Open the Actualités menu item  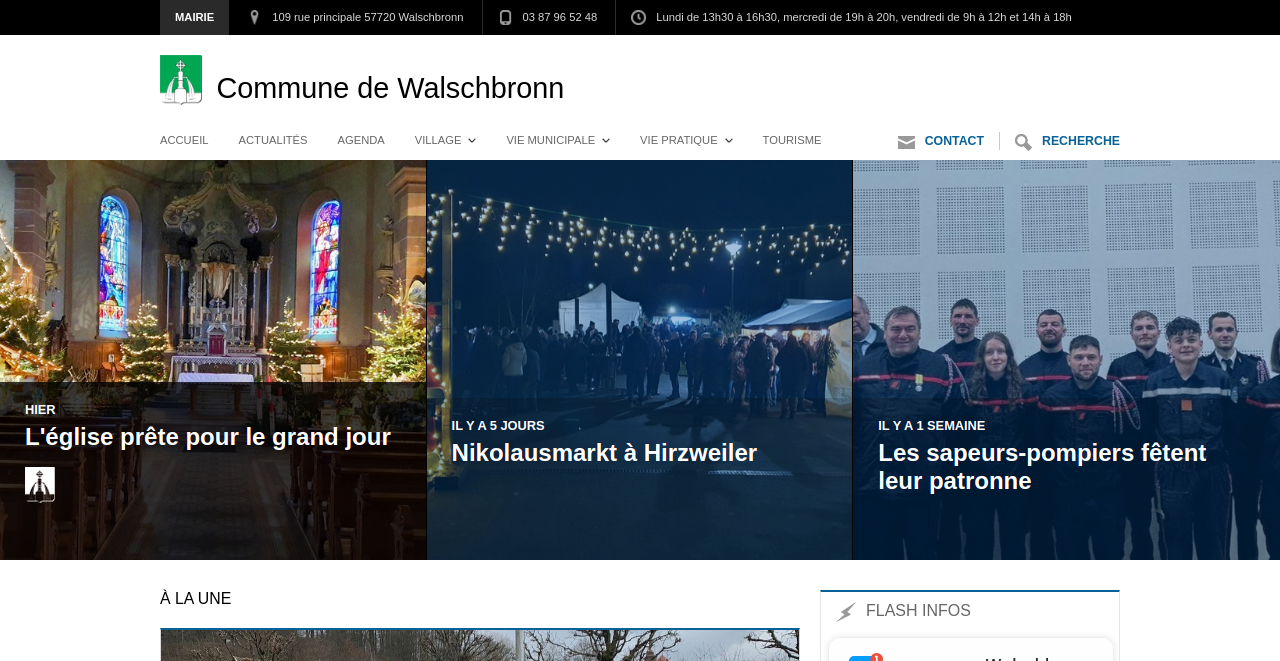(x=273, y=140)
